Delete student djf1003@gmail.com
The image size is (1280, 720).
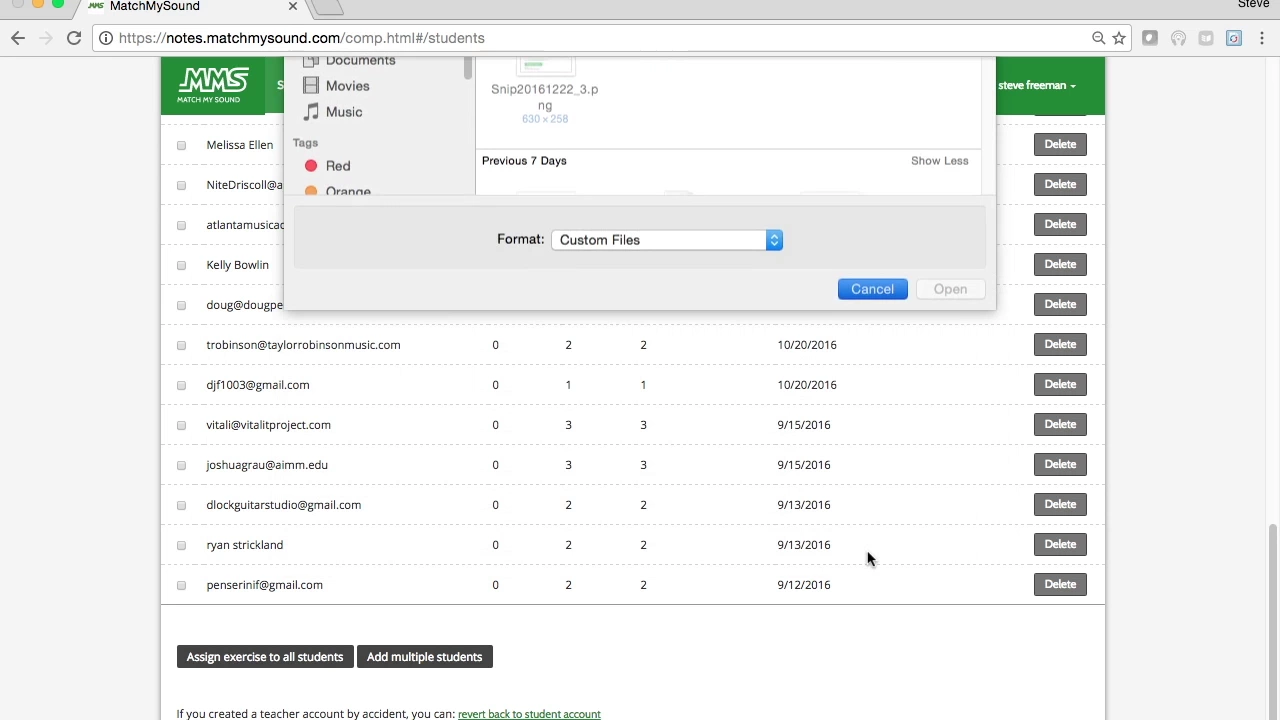point(1060,384)
